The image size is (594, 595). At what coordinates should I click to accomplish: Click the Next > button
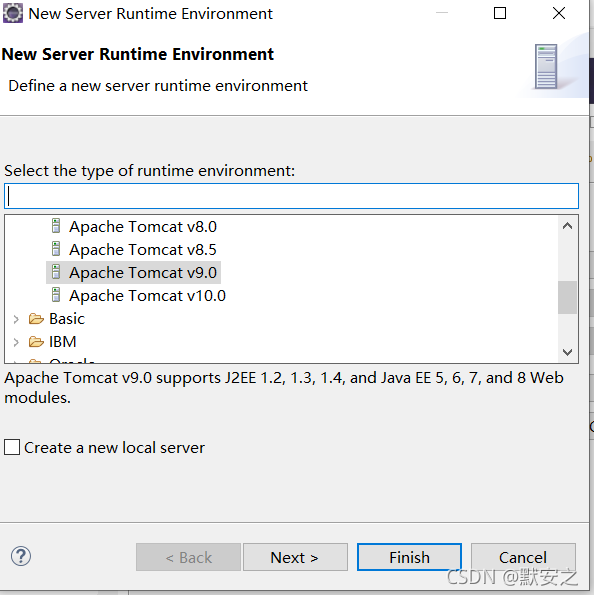click(295, 557)
